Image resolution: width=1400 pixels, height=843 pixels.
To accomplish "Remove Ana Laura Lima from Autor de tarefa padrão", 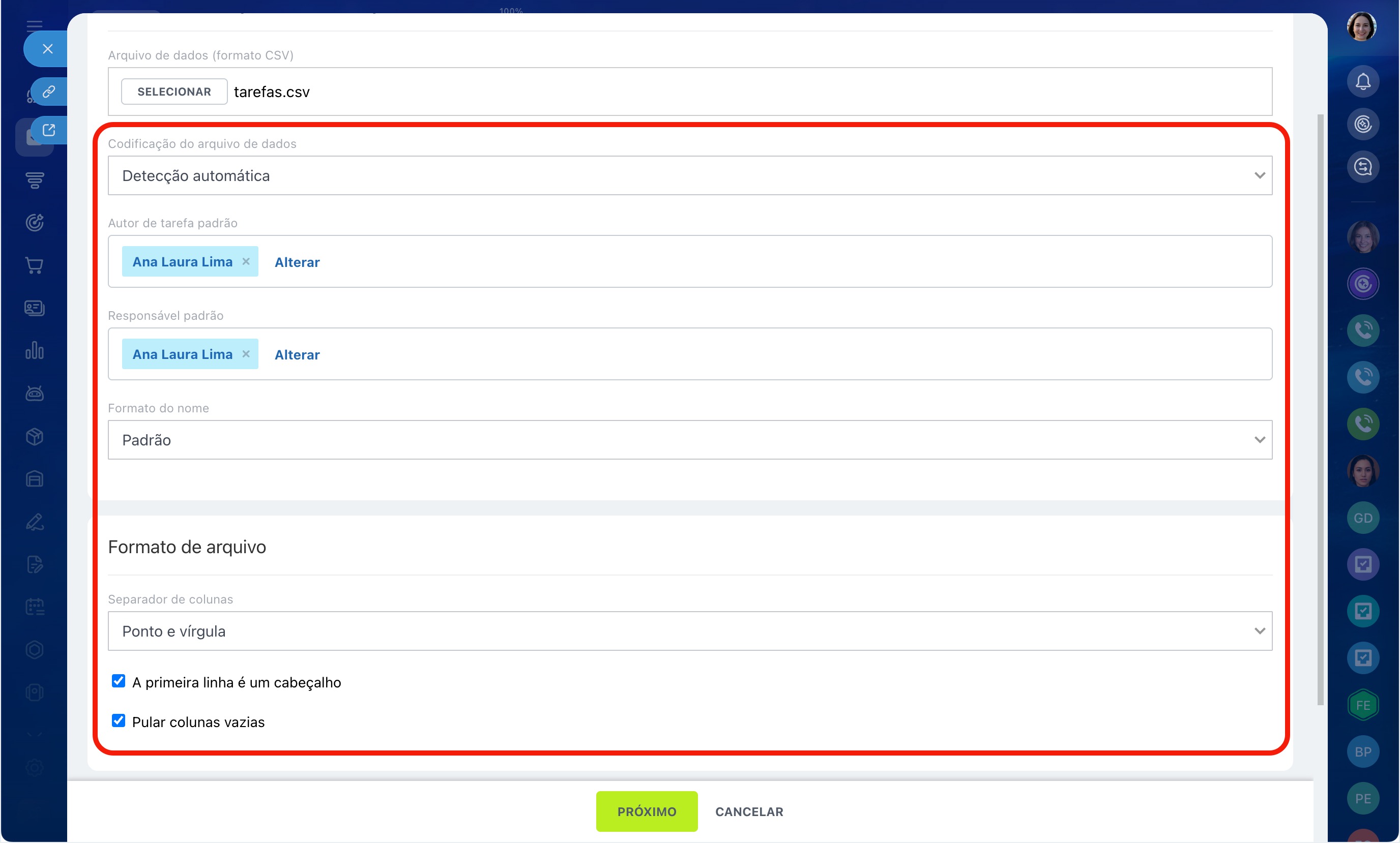I will point(246,261).
